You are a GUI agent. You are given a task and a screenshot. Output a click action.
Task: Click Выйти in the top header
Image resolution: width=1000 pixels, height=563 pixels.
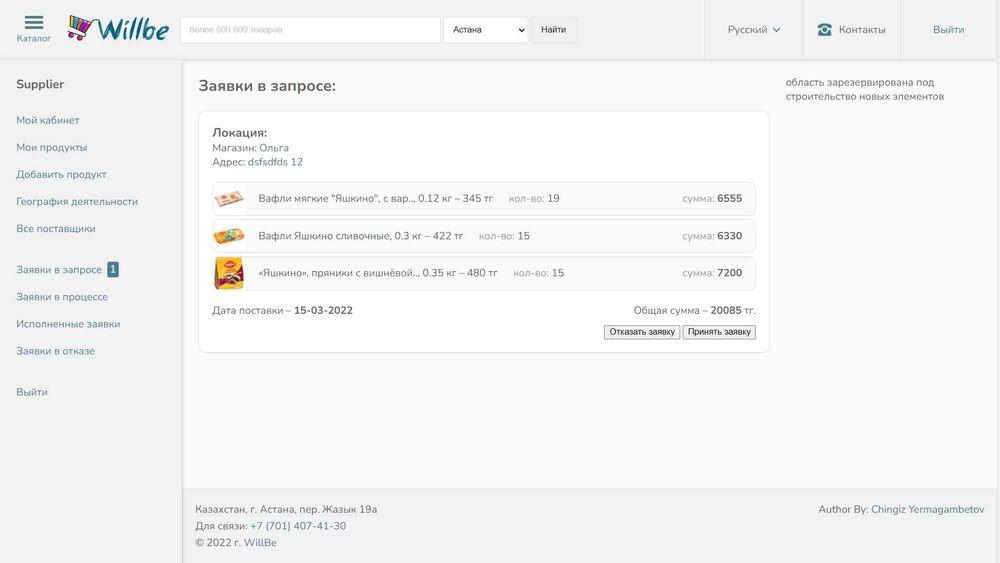click(948, 29)
